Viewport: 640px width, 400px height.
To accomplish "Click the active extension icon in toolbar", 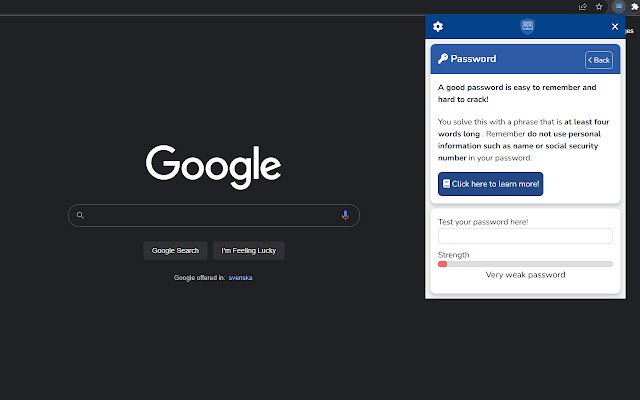I will pyautogui.click(x=619, y=7).
